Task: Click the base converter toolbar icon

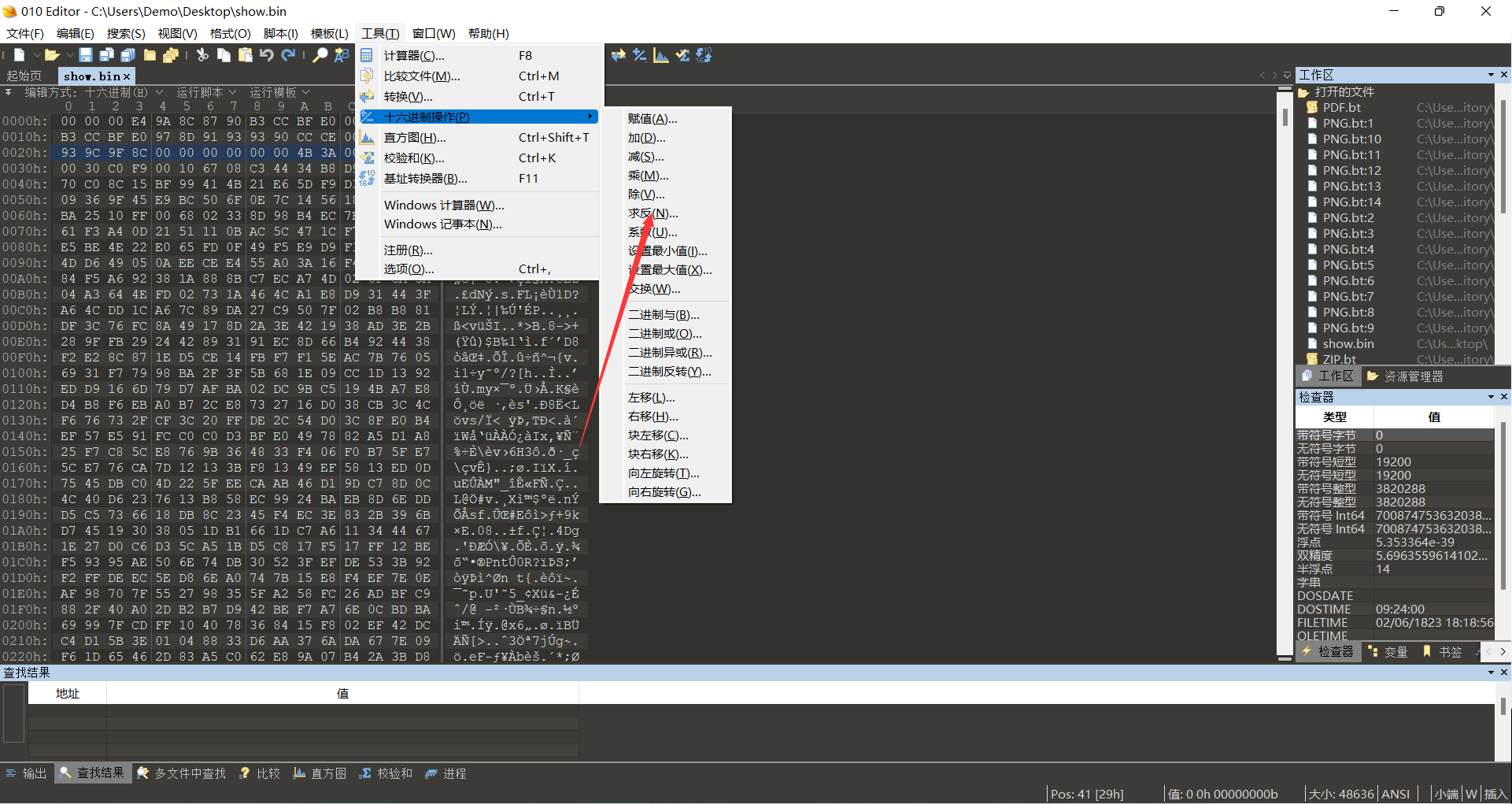Action: tap(704, 55)
